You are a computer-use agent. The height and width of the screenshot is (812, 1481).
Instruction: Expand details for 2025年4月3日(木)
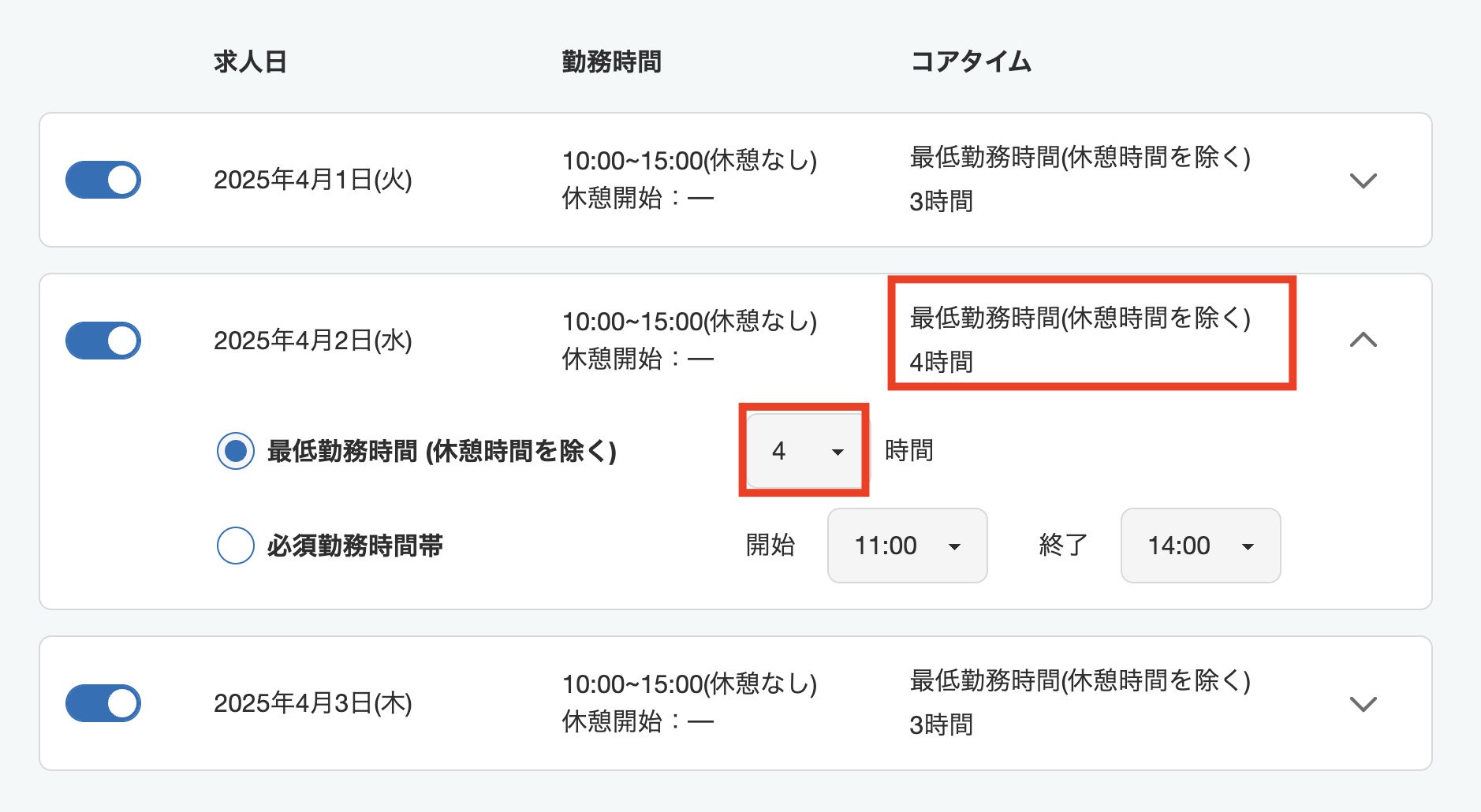(x=1363, y=702)
